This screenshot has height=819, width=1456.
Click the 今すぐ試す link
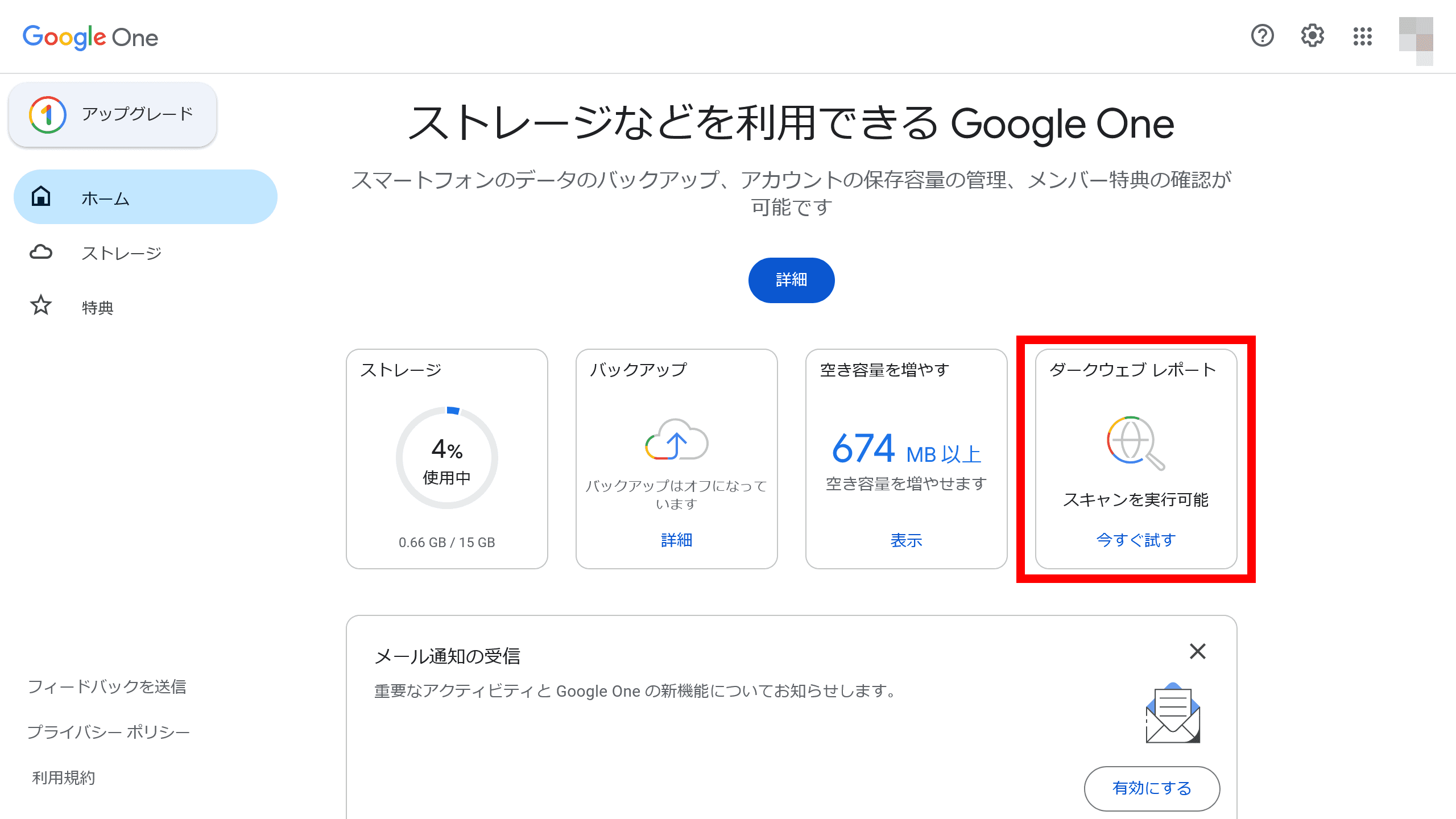click(1136, 540)
